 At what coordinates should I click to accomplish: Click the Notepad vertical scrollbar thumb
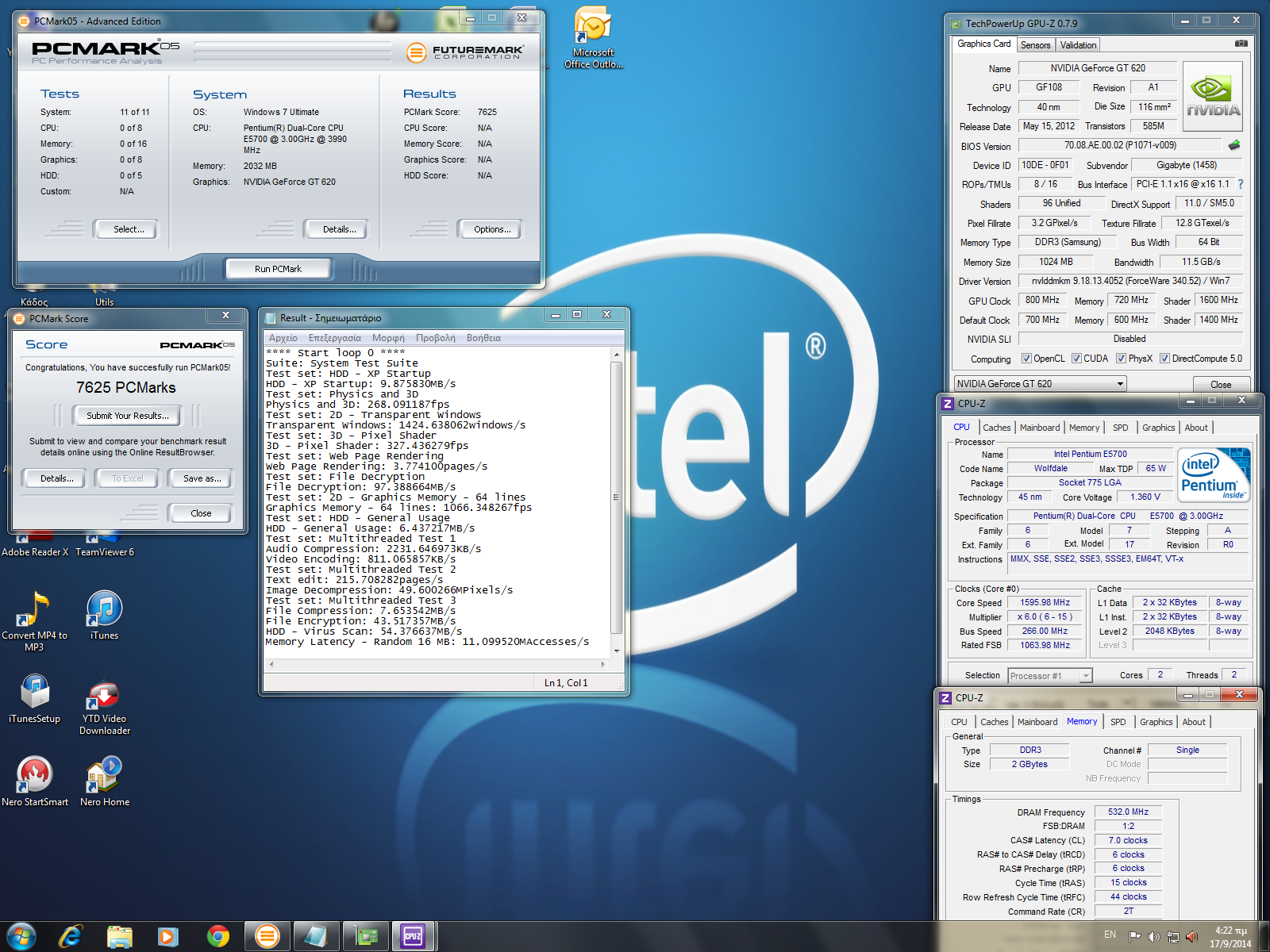616,497
